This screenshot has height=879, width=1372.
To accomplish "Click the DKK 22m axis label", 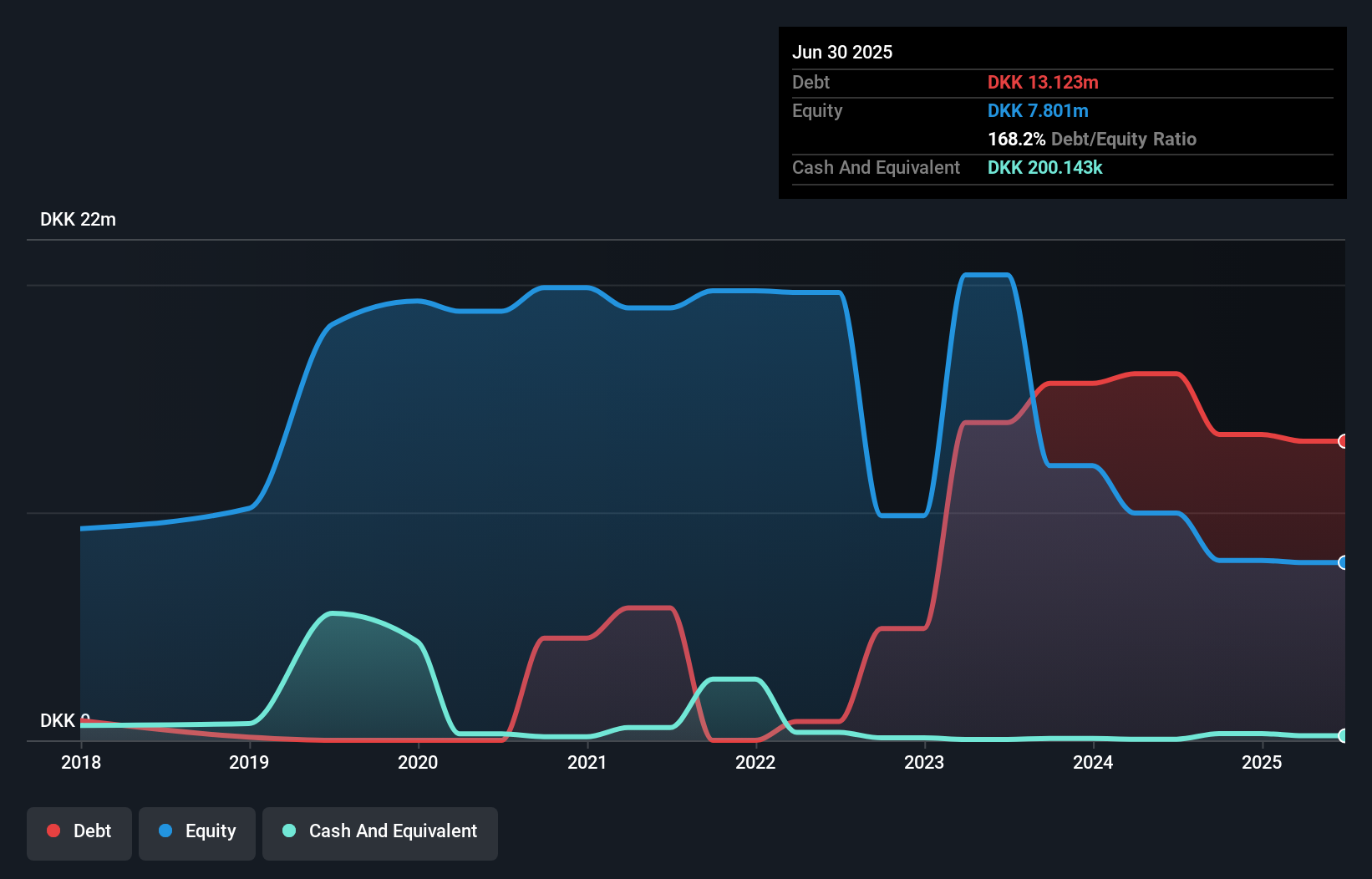I will (x=79, y=219).
